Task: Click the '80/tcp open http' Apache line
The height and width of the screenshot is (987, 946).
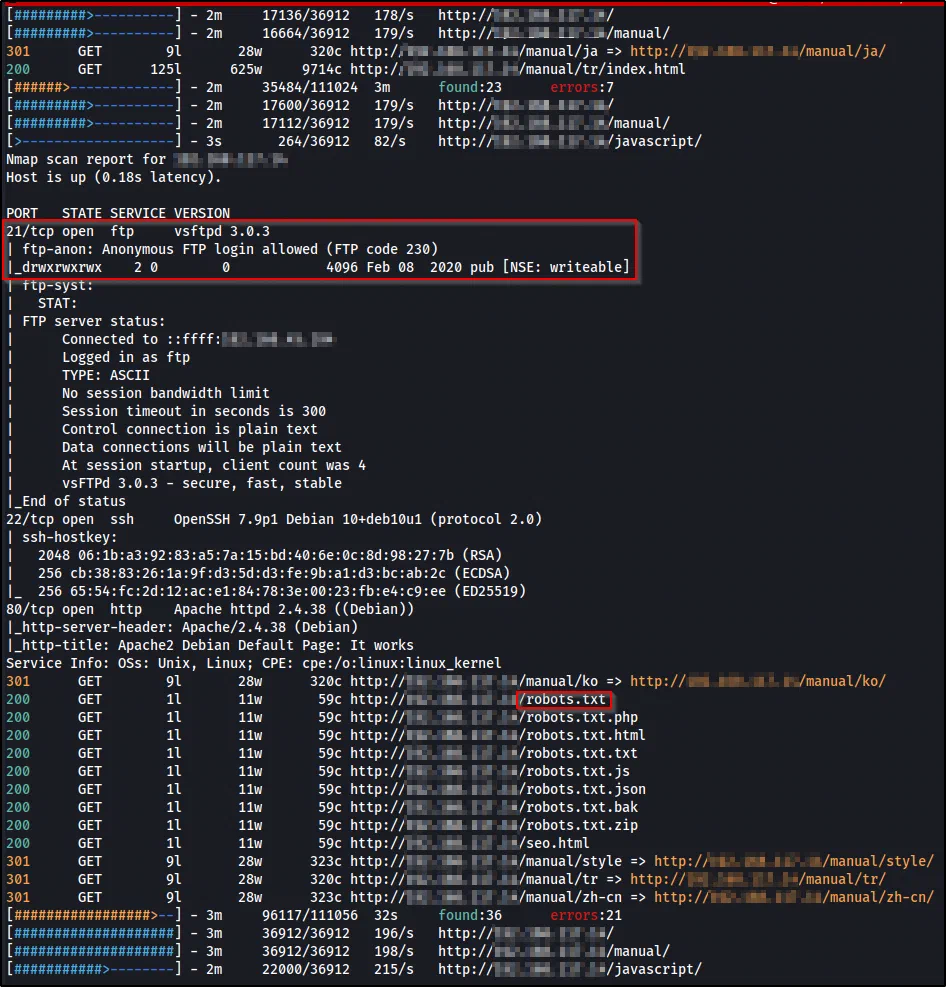Action: click(x=210, y=609)
